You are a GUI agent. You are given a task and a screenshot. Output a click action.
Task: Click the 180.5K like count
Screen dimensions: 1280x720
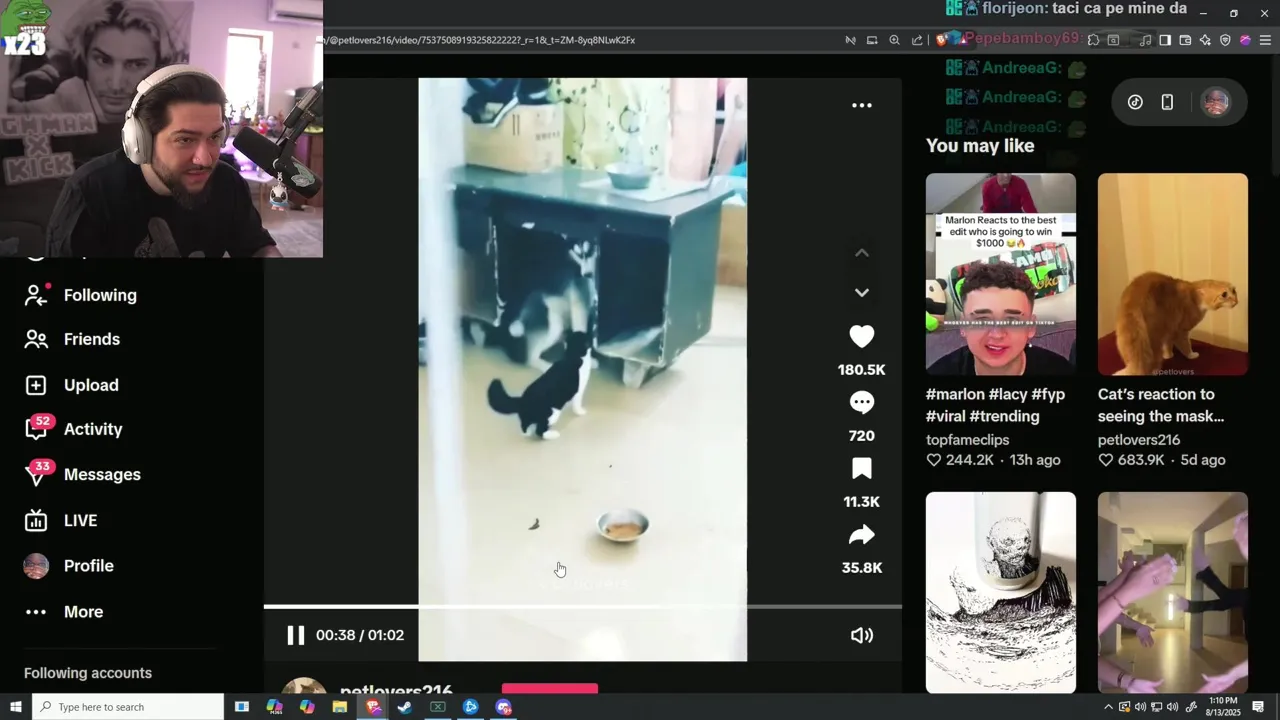point(861,370)
